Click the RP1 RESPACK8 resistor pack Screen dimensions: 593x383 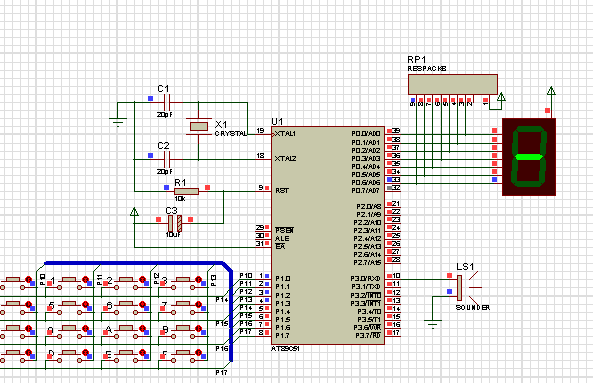pos(453,84)
